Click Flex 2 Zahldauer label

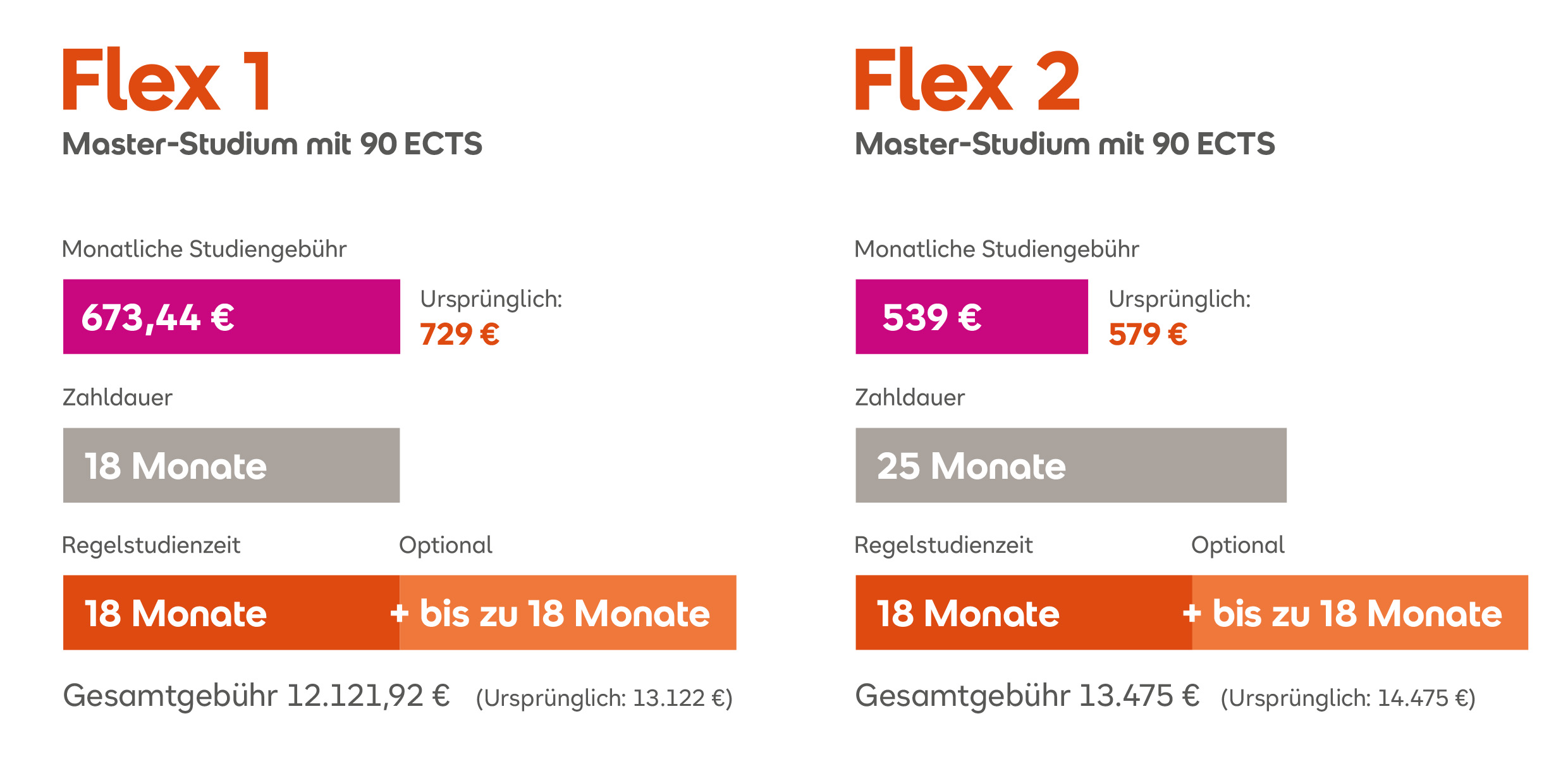tap(910, 397)
